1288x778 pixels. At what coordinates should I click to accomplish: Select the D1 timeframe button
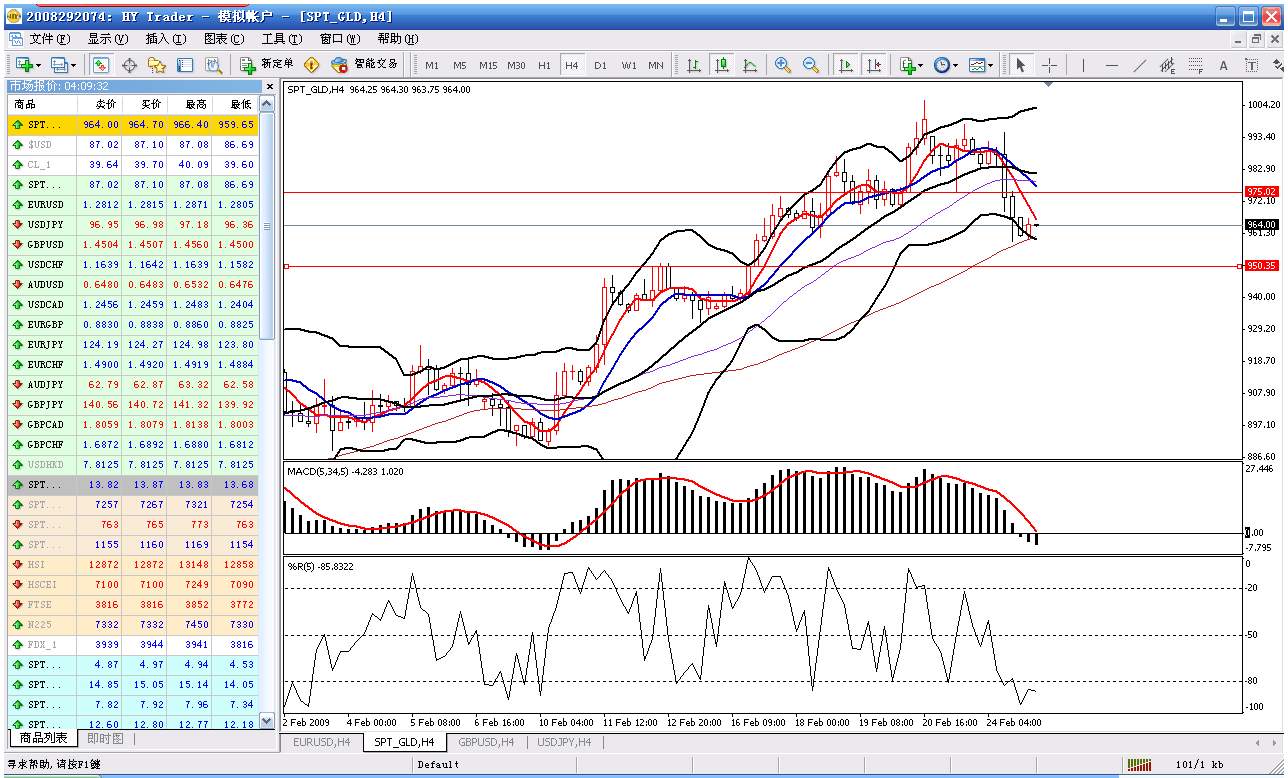[600, 65]
